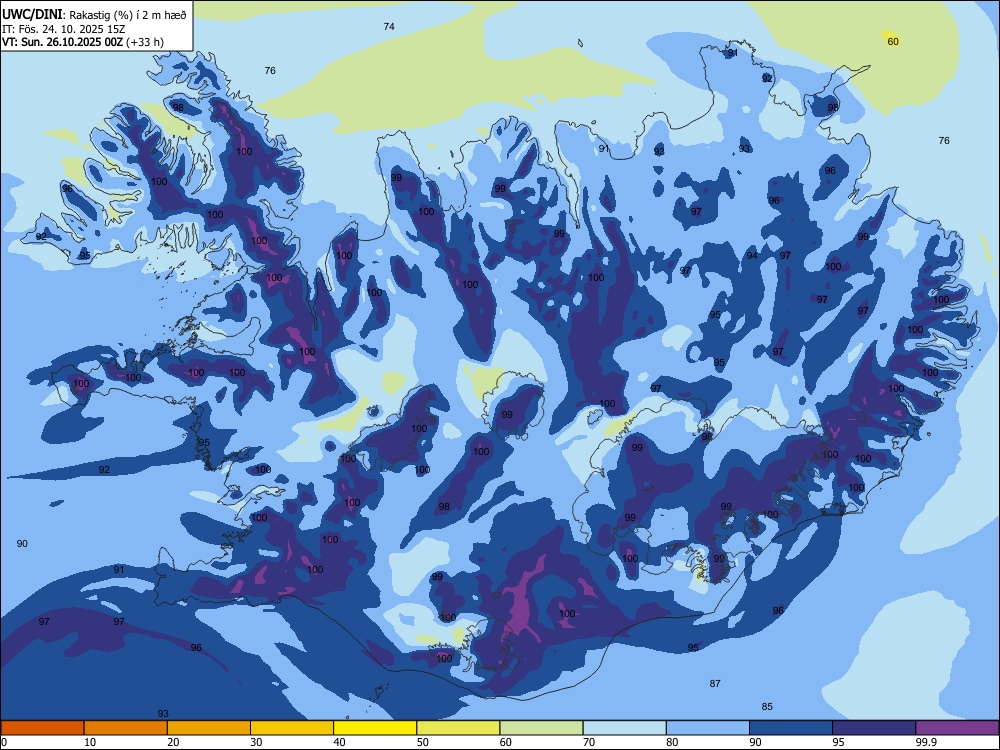Click the 'UWC/DINI' title text

(x=33, y=15)
